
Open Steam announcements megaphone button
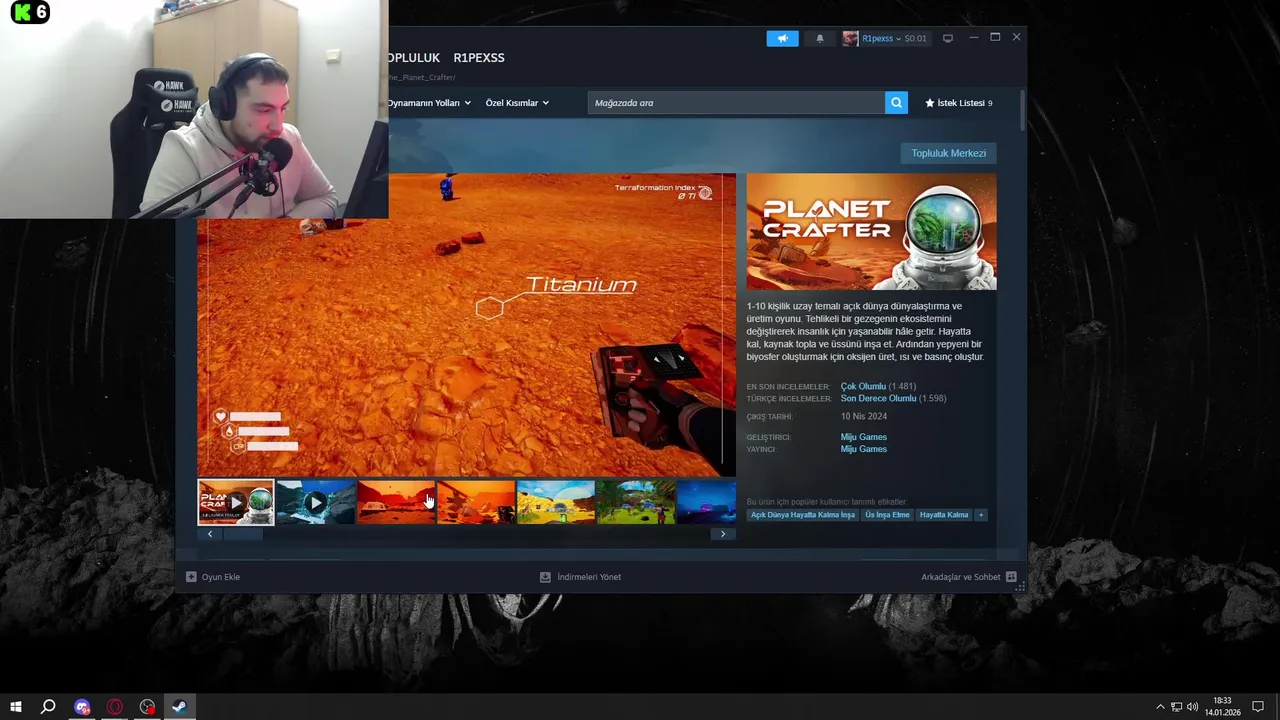tap(782, 38)
